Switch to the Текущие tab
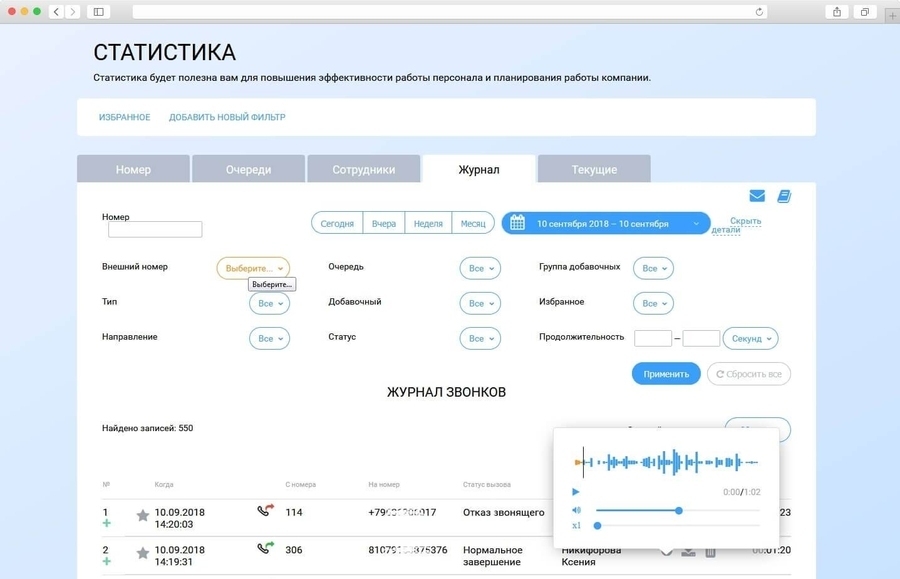This screenshot has width=900, height=579. point(594,169)
